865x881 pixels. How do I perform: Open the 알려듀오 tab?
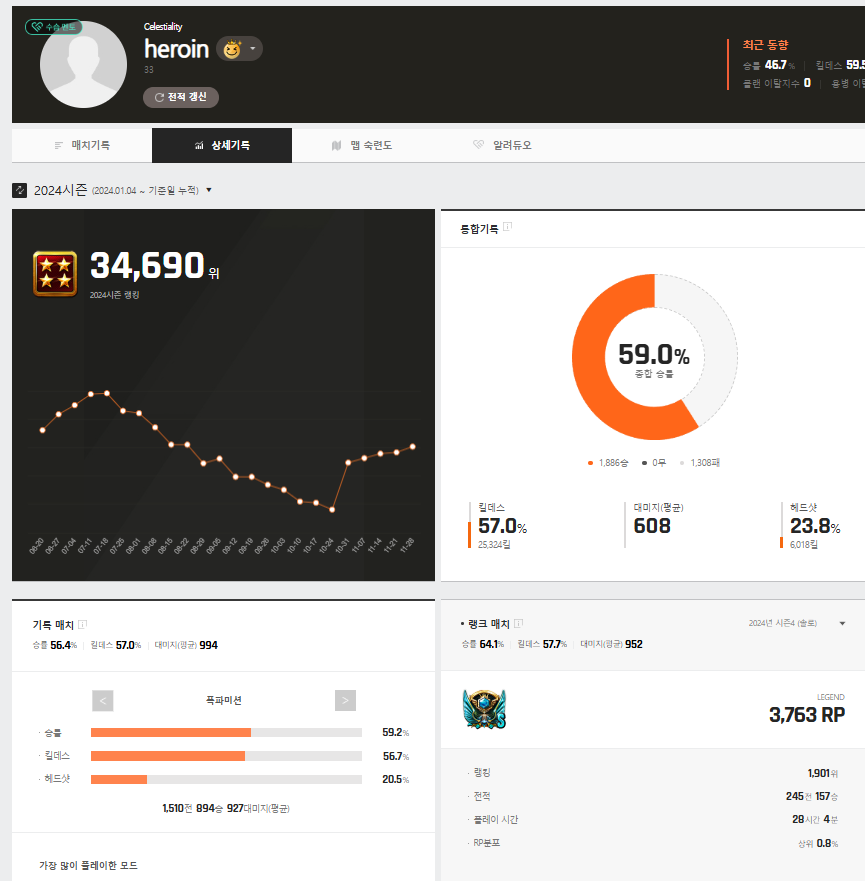[502, 145]
